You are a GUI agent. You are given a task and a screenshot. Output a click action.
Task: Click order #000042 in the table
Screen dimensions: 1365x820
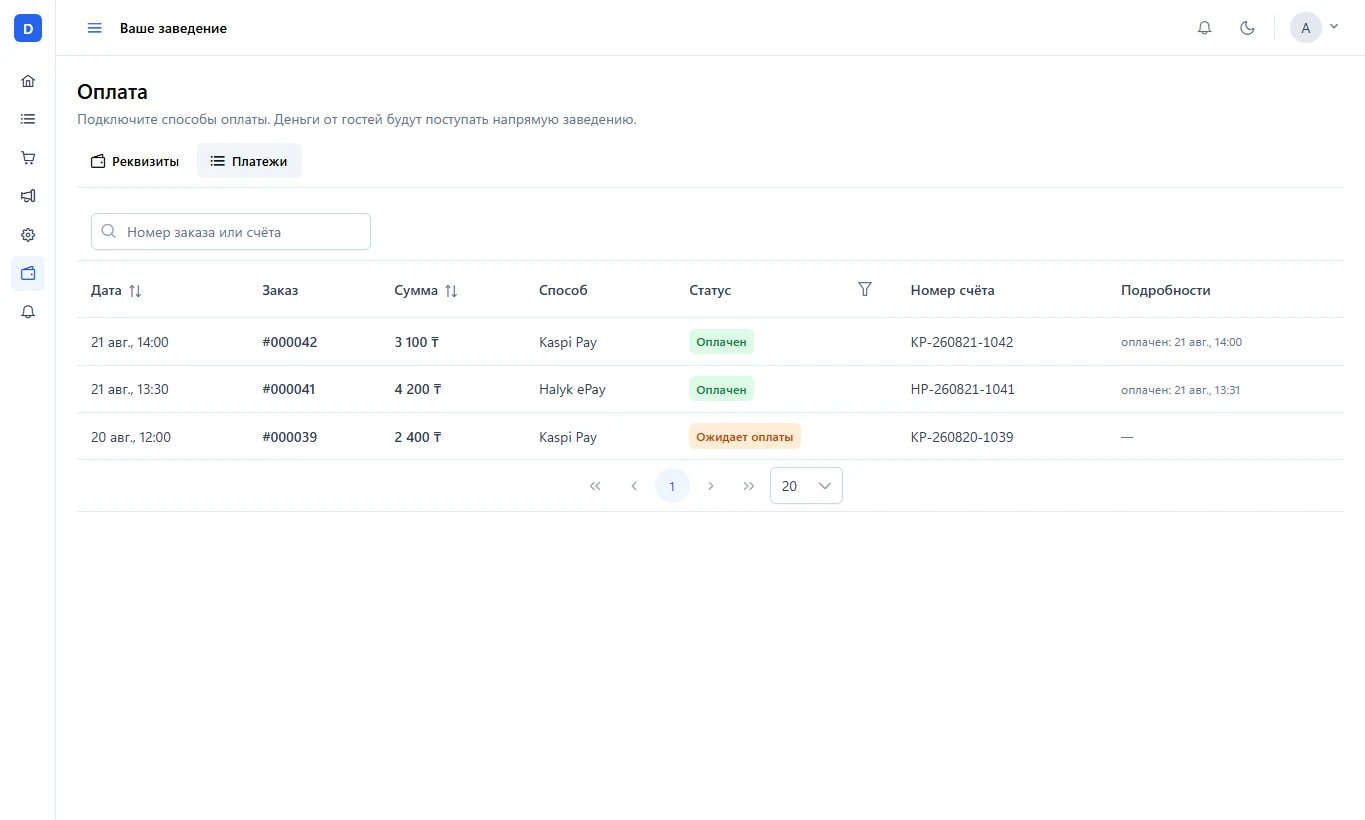coord(290,342)
